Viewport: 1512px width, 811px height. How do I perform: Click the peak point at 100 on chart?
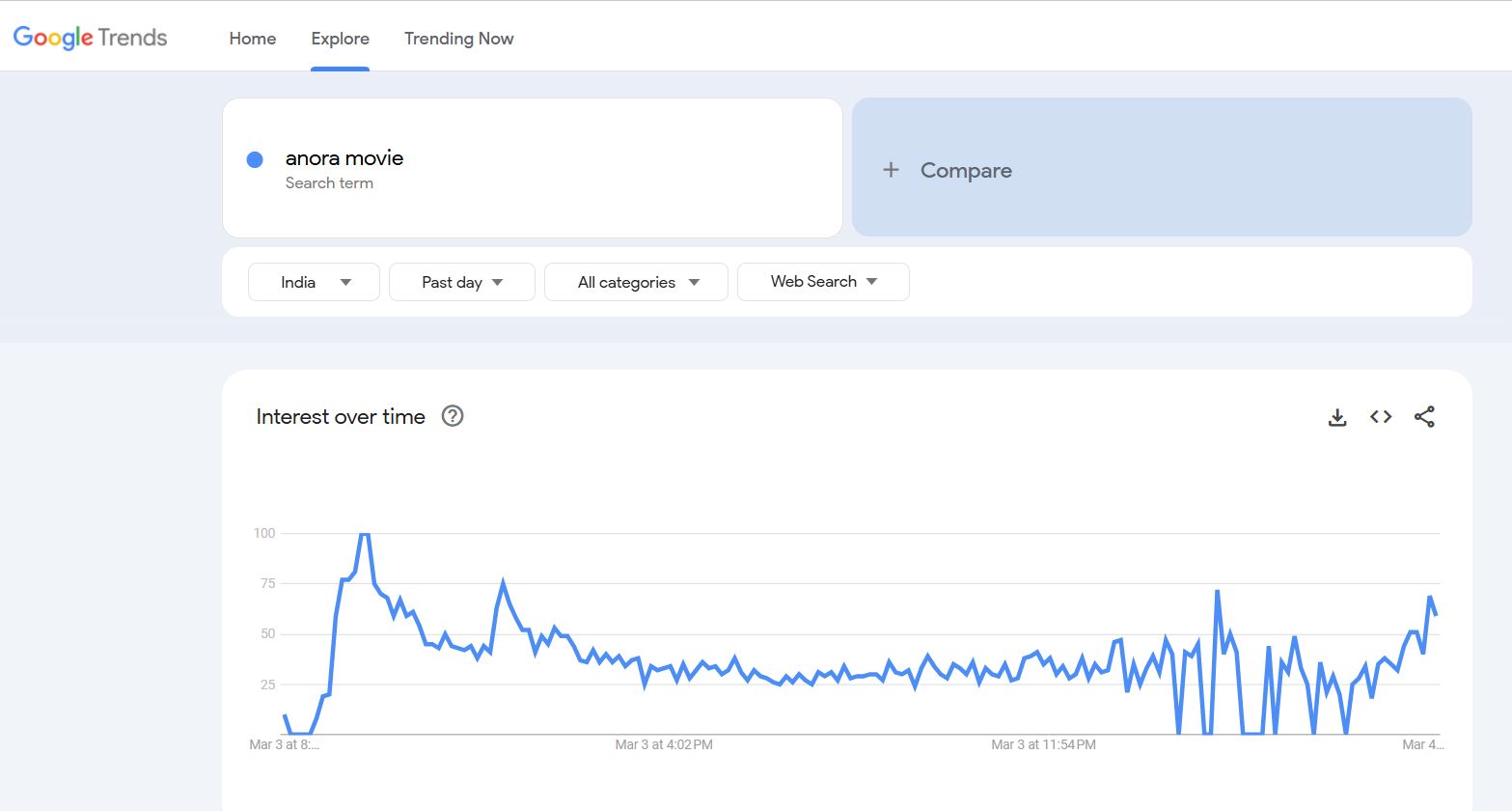pos(364,534)
